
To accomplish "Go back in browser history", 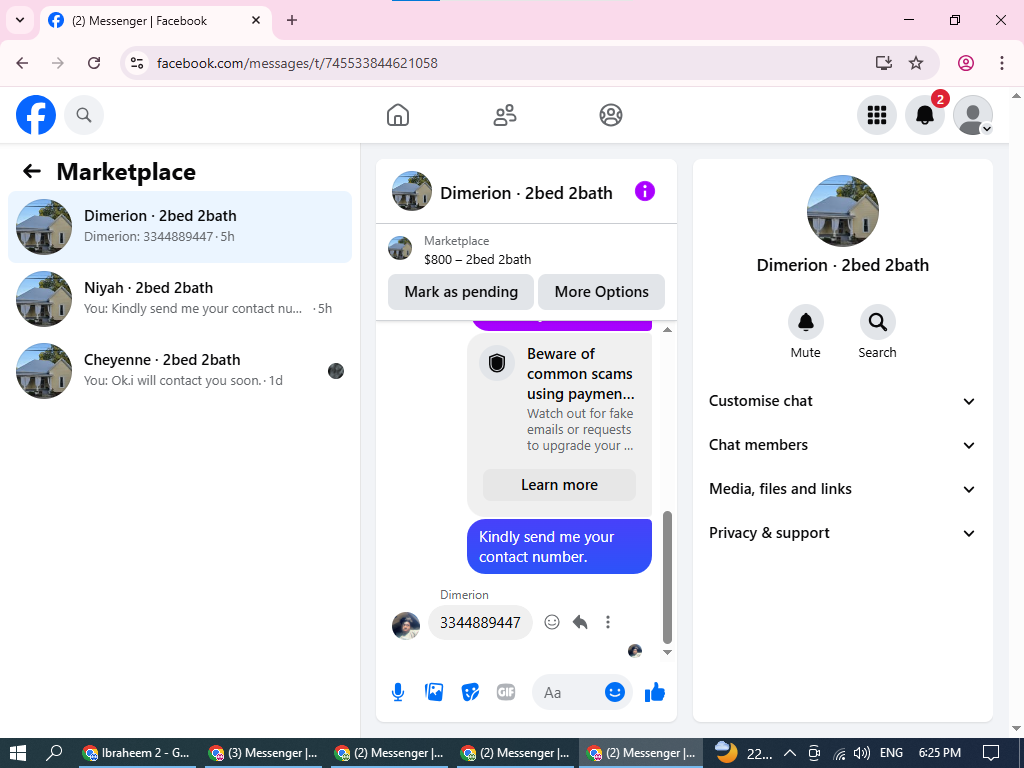I will pos(22,63).
